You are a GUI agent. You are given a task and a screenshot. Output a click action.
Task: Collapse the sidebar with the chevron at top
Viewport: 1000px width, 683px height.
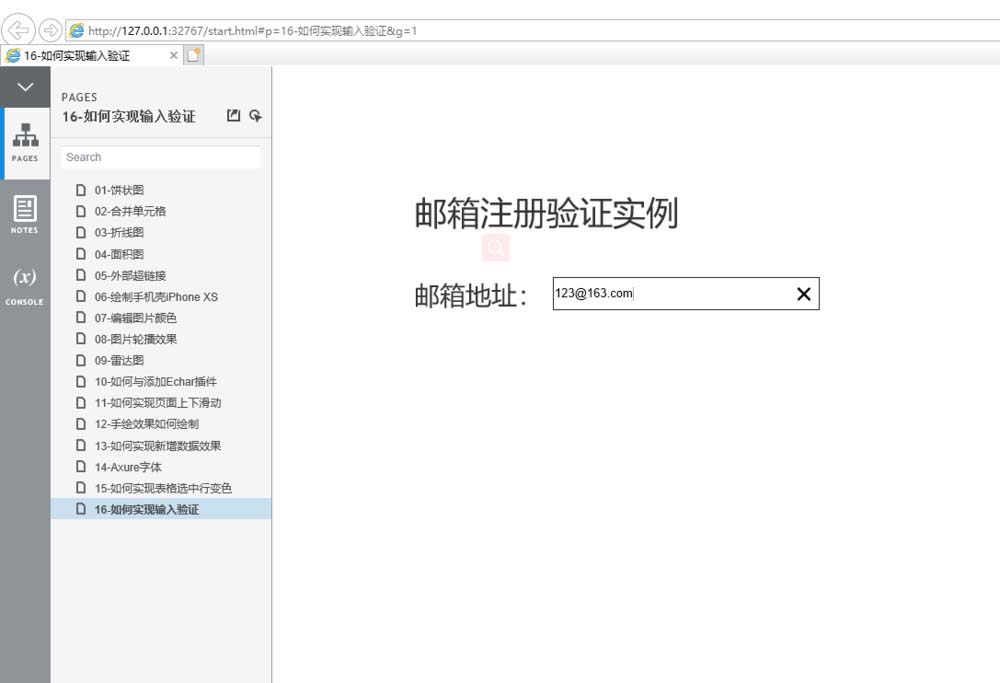click(x=25, y=87)
